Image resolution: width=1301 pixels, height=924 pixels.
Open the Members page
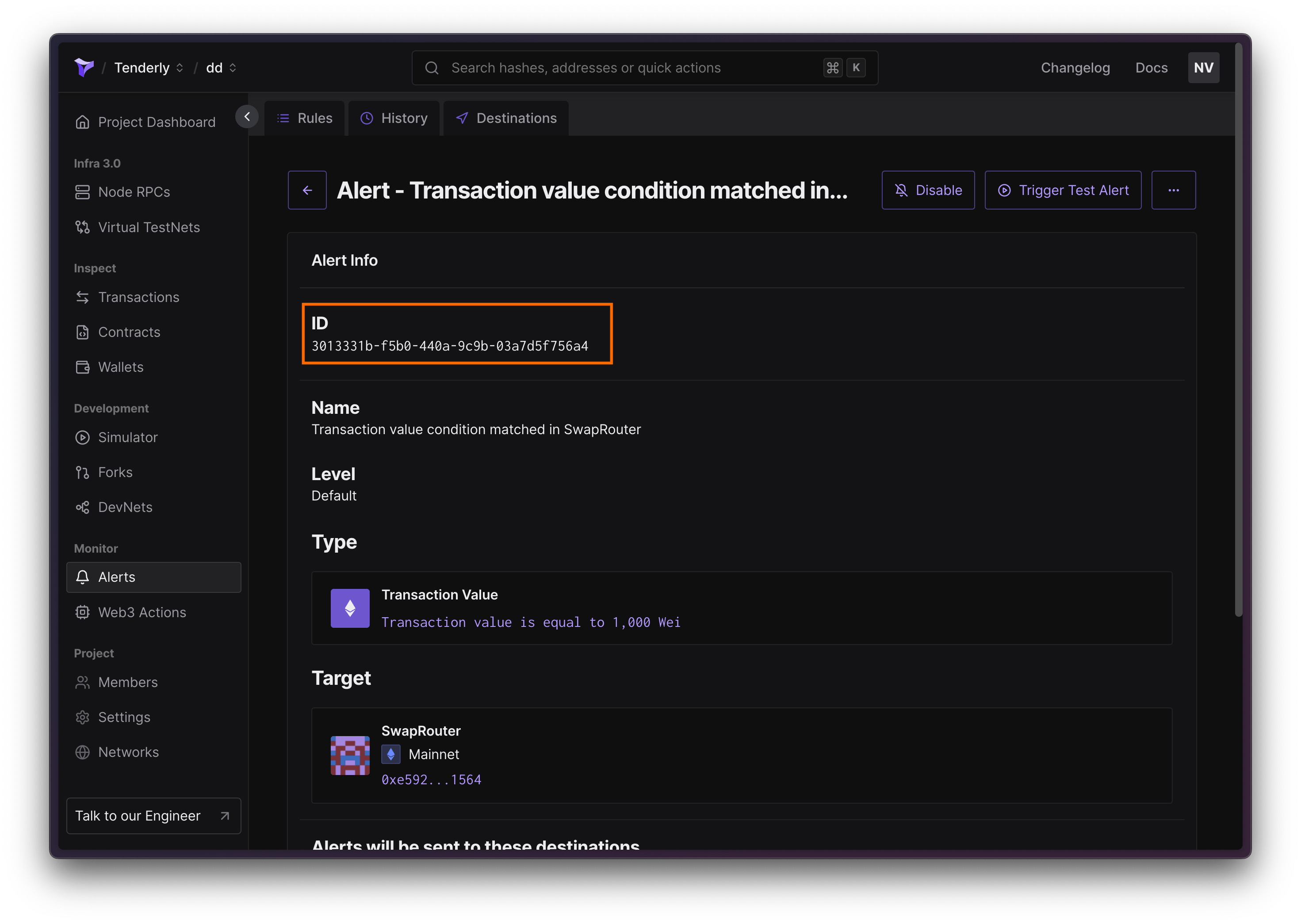click(128, 682)
